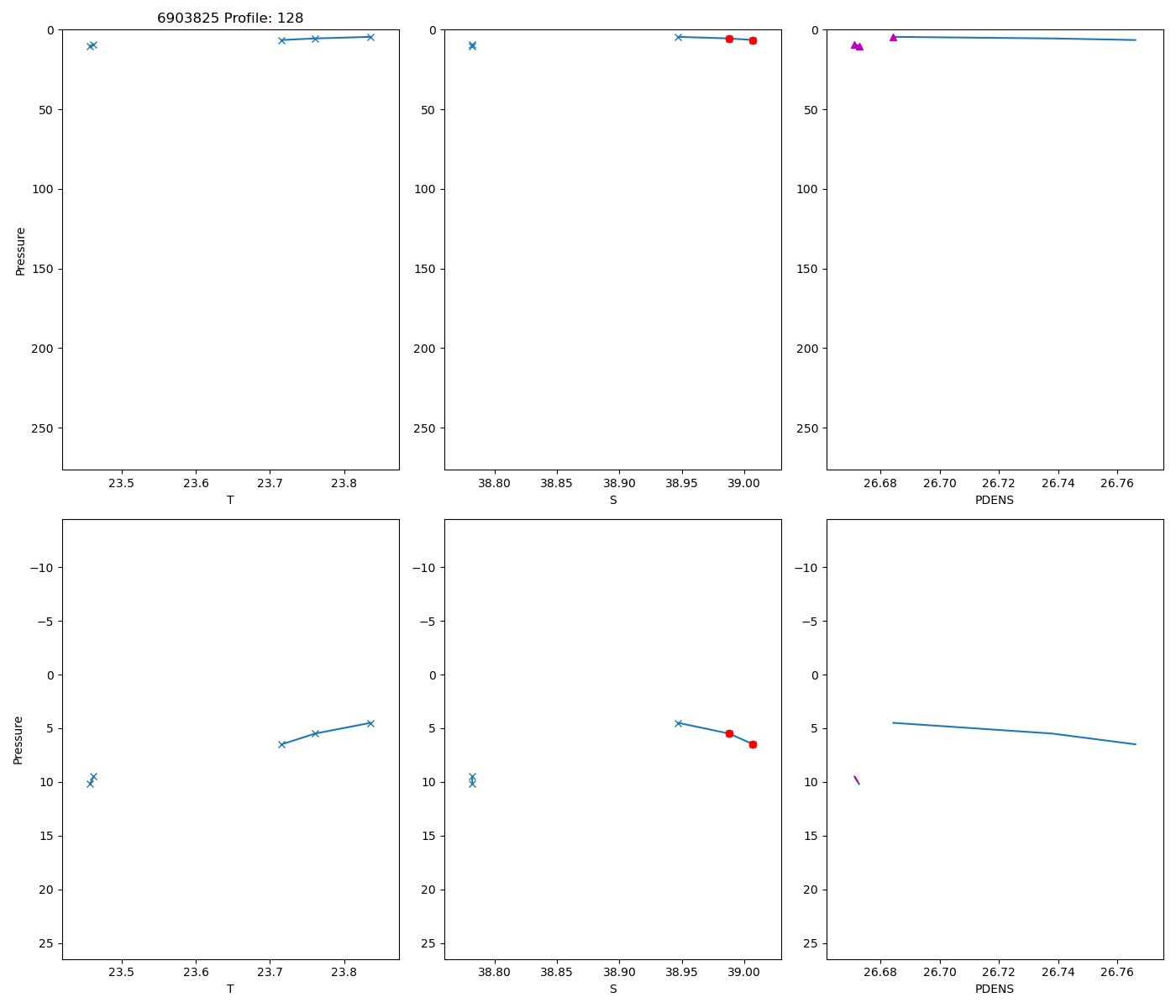Click the 'T' x-axis label under top-left plot

[x=230, y=500]
